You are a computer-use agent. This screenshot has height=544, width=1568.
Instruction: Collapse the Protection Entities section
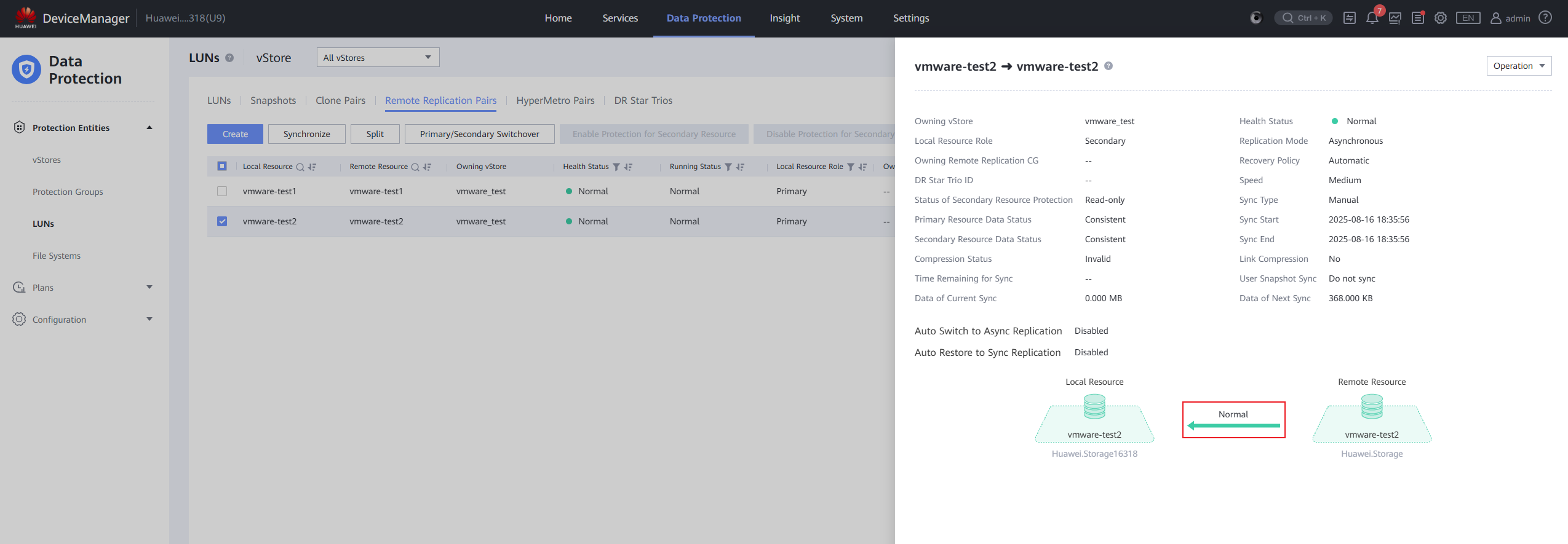click(149, 127)
